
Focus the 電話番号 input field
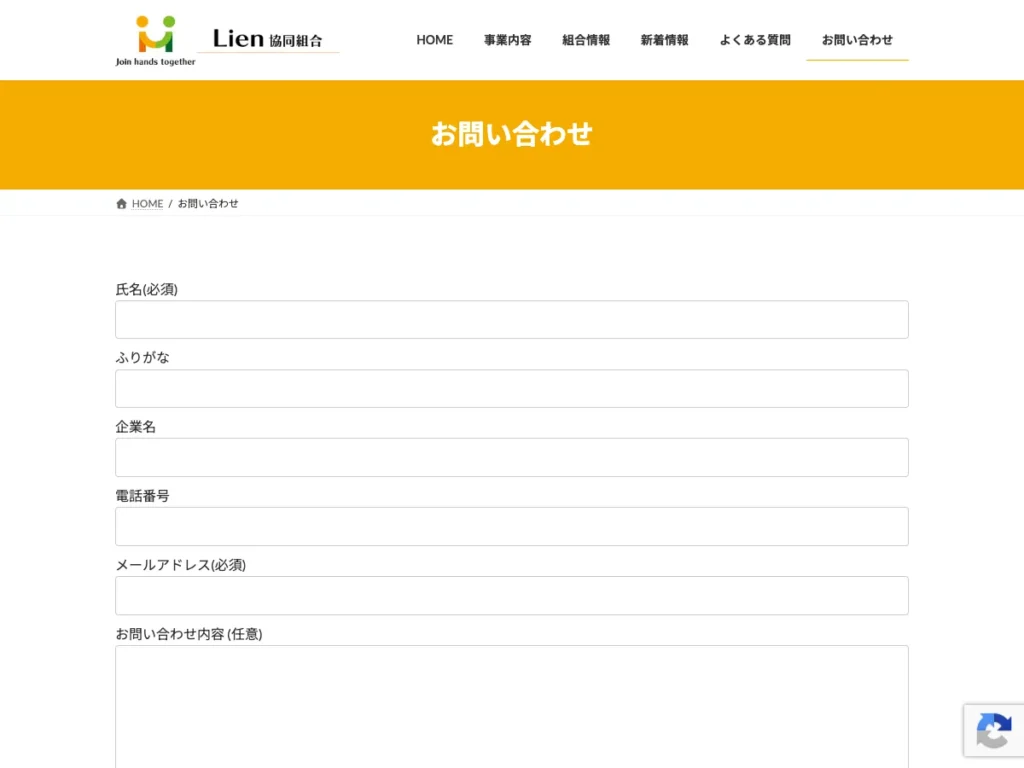pyautogui.click(x=511, y=526)
